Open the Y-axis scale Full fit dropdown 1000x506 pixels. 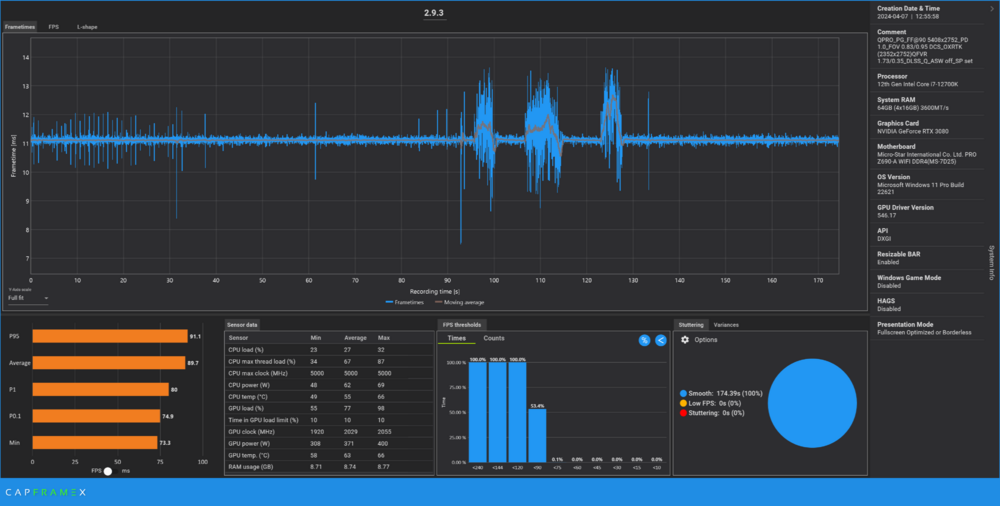click(26, 298)
